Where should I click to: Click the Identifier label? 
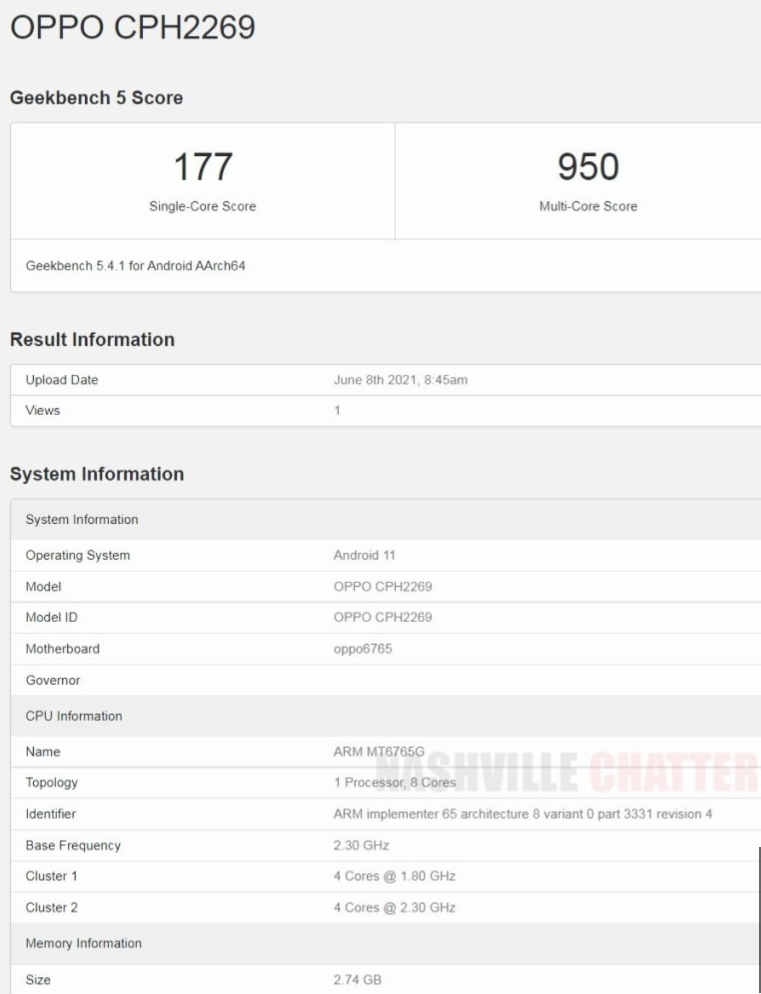(x=50, y=814)
